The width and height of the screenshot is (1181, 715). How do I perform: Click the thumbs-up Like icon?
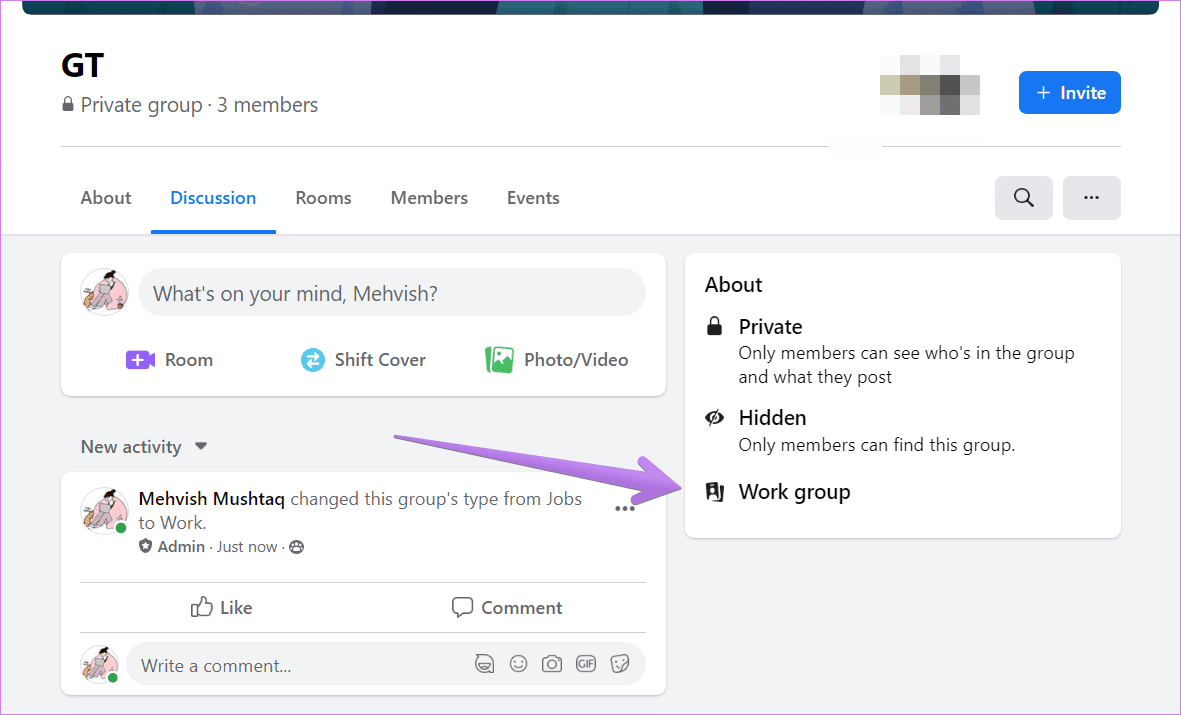point(201,607)
